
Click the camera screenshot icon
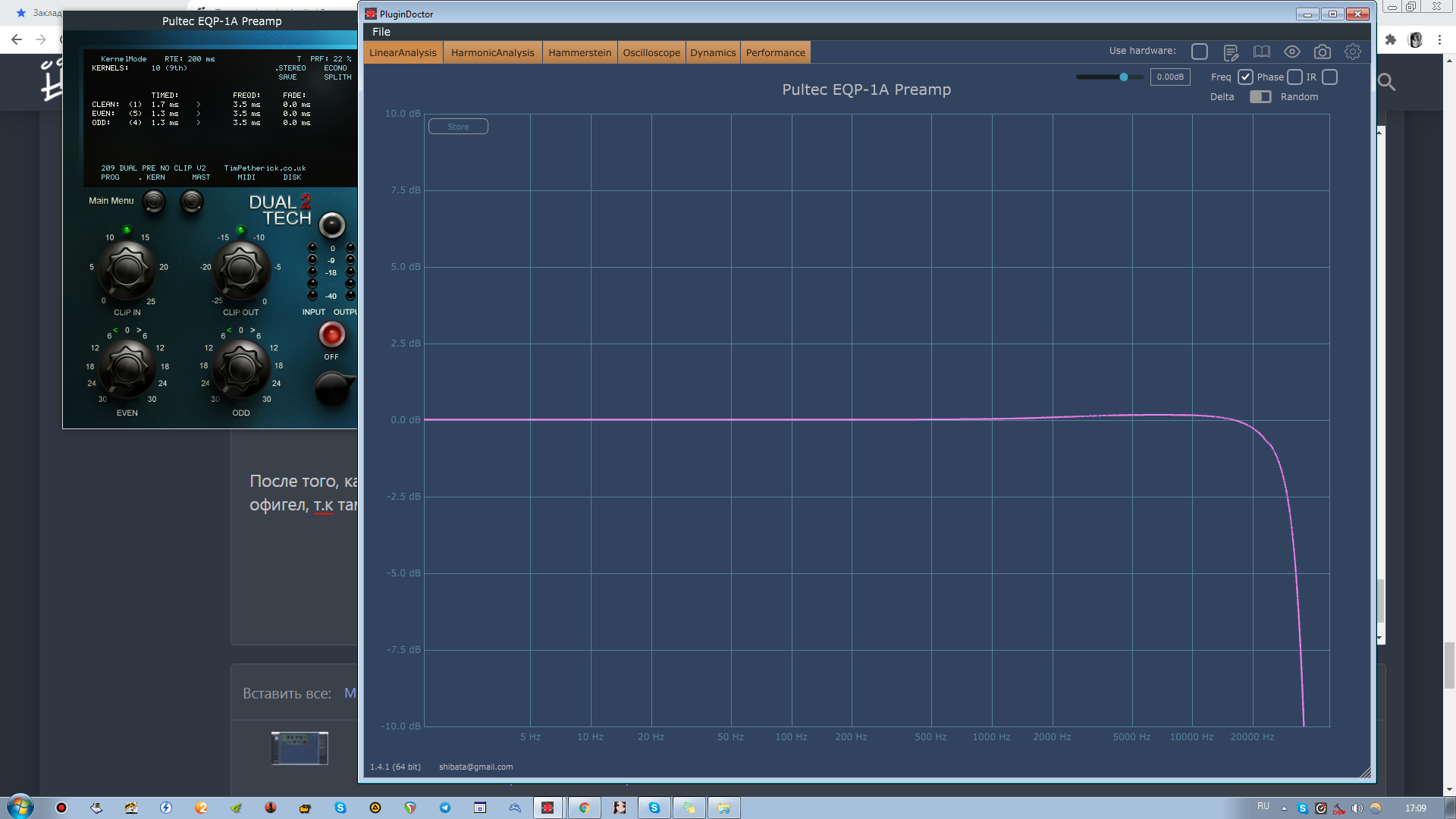[1322, 52]
